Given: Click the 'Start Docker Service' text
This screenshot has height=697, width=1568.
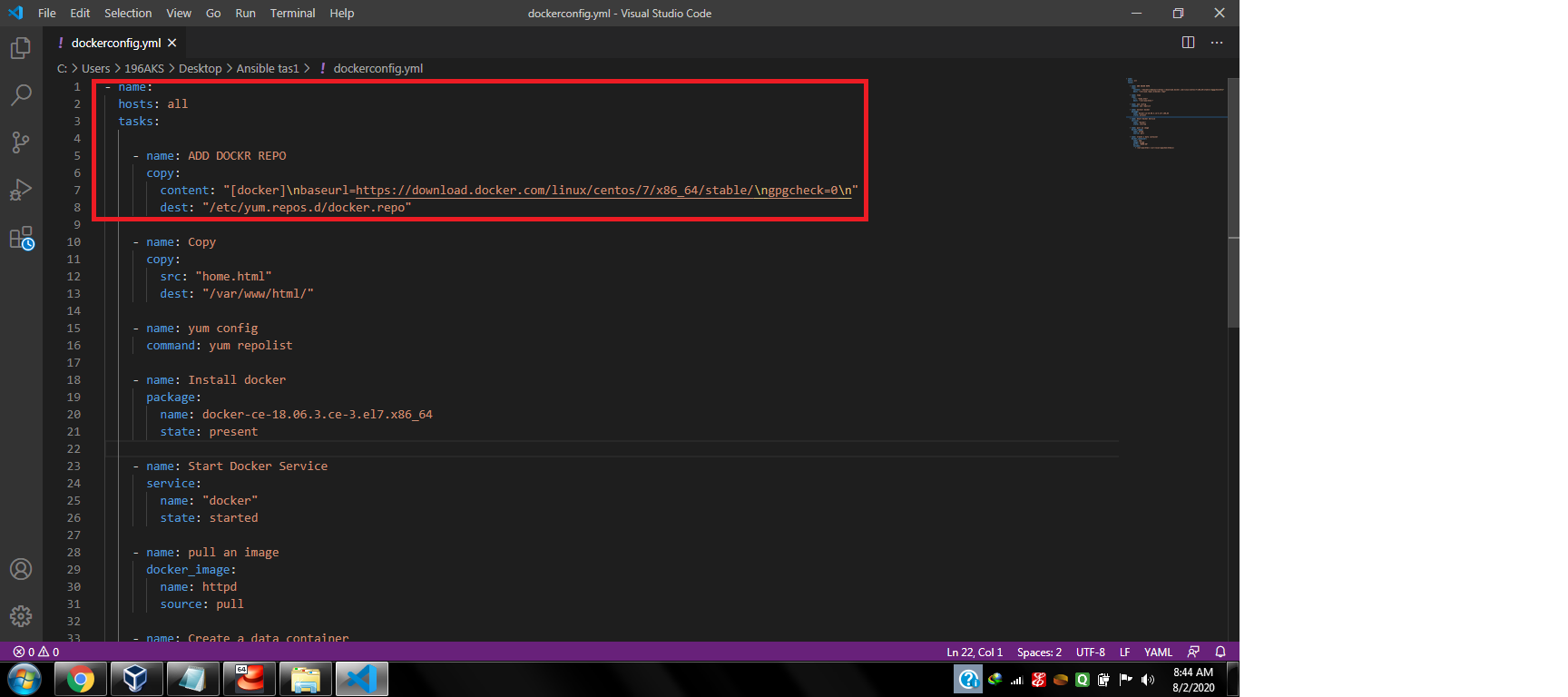Looking at the screenshot, I should coord(258,466).
